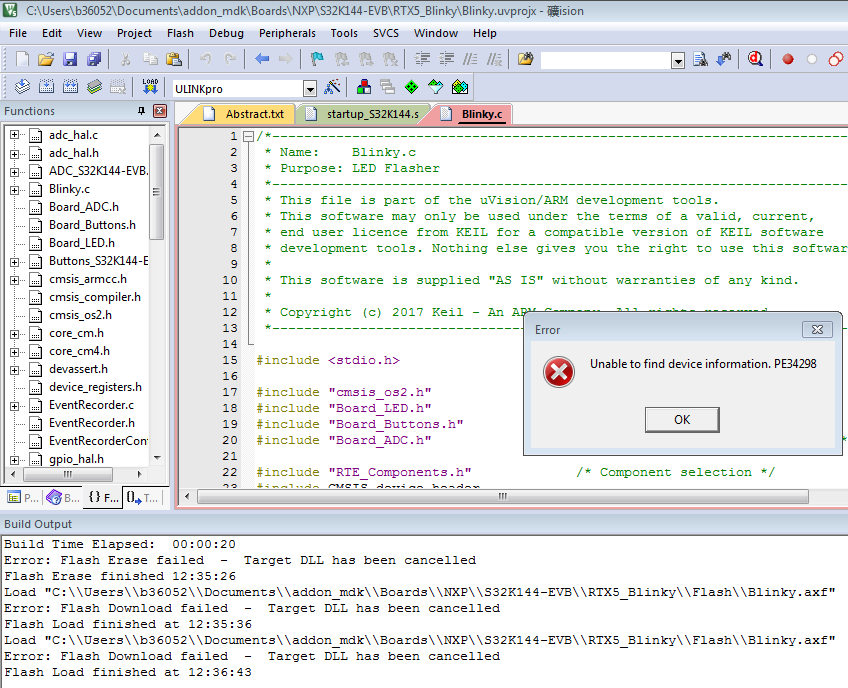
Task: Click Functions panel vertical scrollbar down arrow
Action: pyautogui.click(x=157, y=458)
